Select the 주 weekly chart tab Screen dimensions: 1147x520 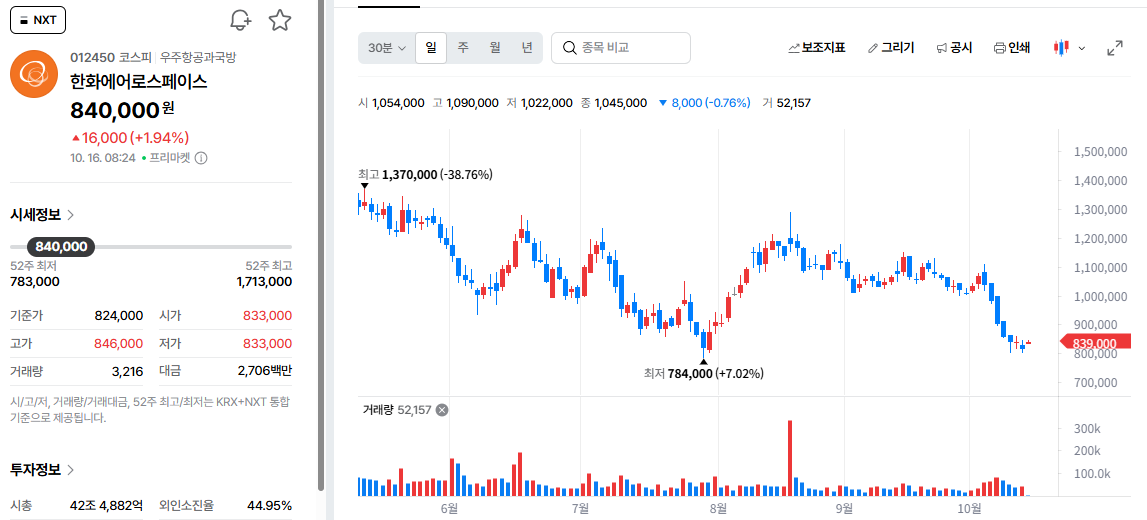click(463, 48)
